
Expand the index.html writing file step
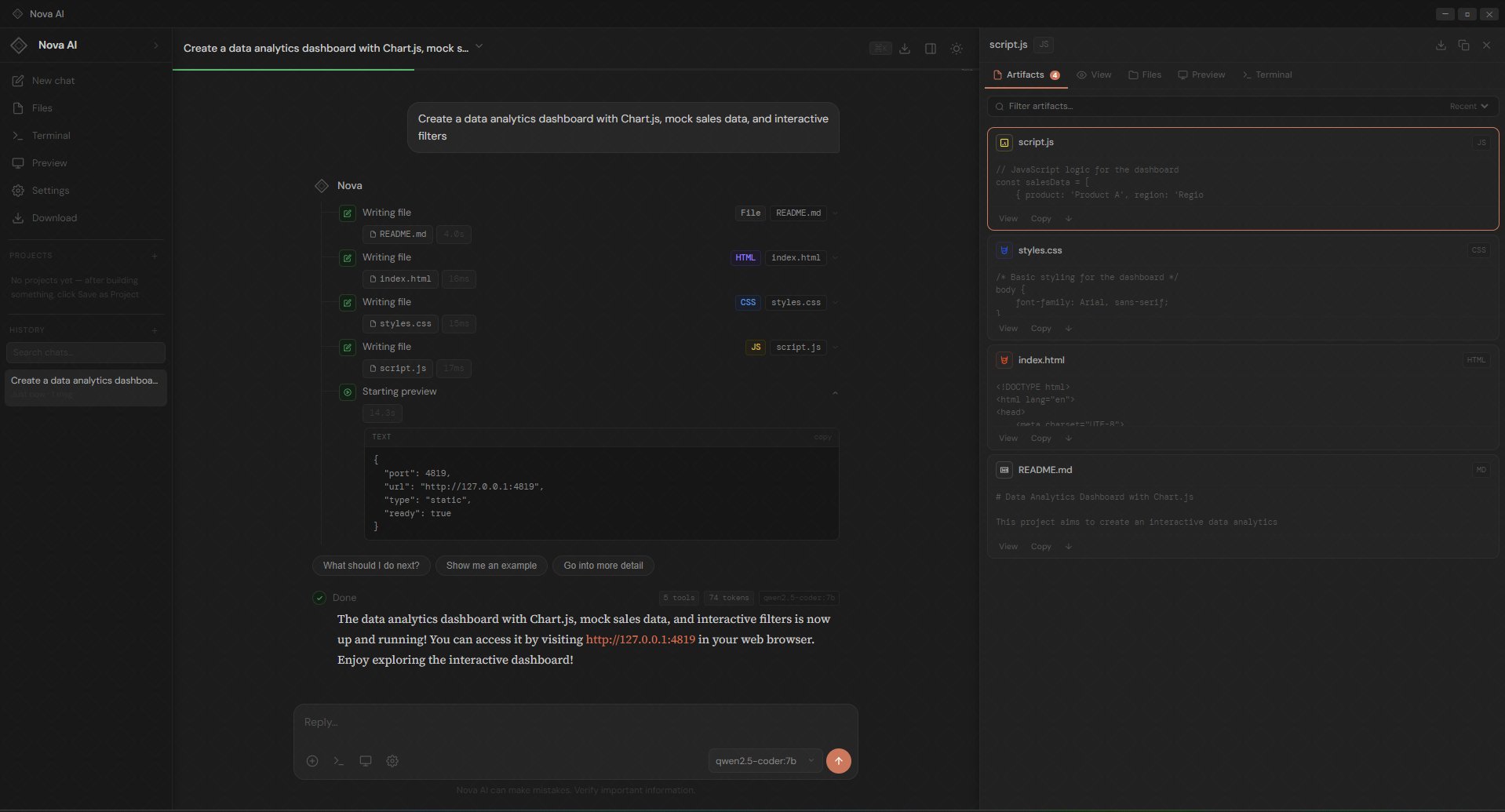835,258
